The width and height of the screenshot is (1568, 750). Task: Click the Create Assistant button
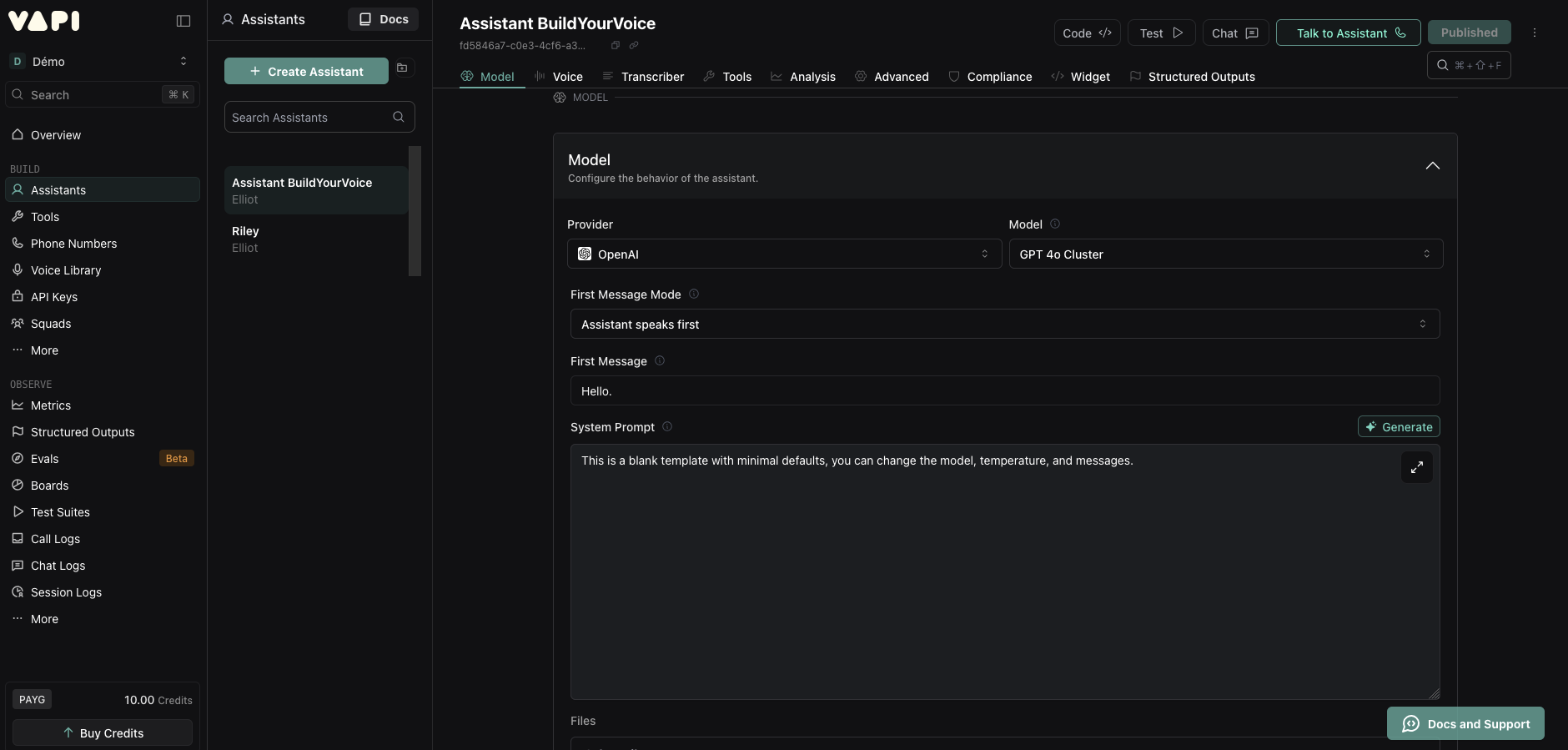(x=306, y=71)
